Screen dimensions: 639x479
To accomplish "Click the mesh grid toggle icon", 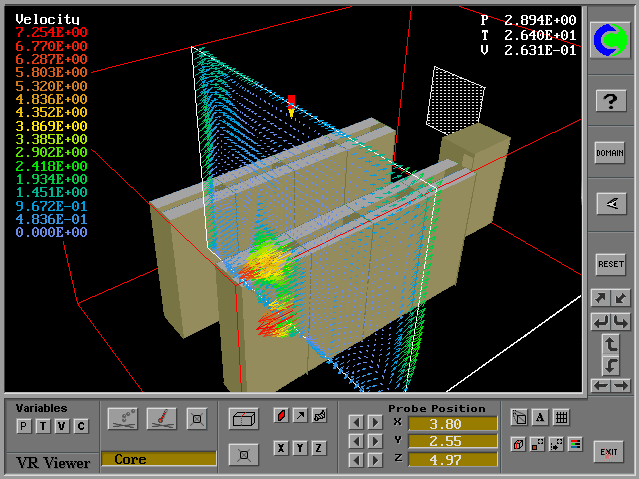I will click(562, 418).
